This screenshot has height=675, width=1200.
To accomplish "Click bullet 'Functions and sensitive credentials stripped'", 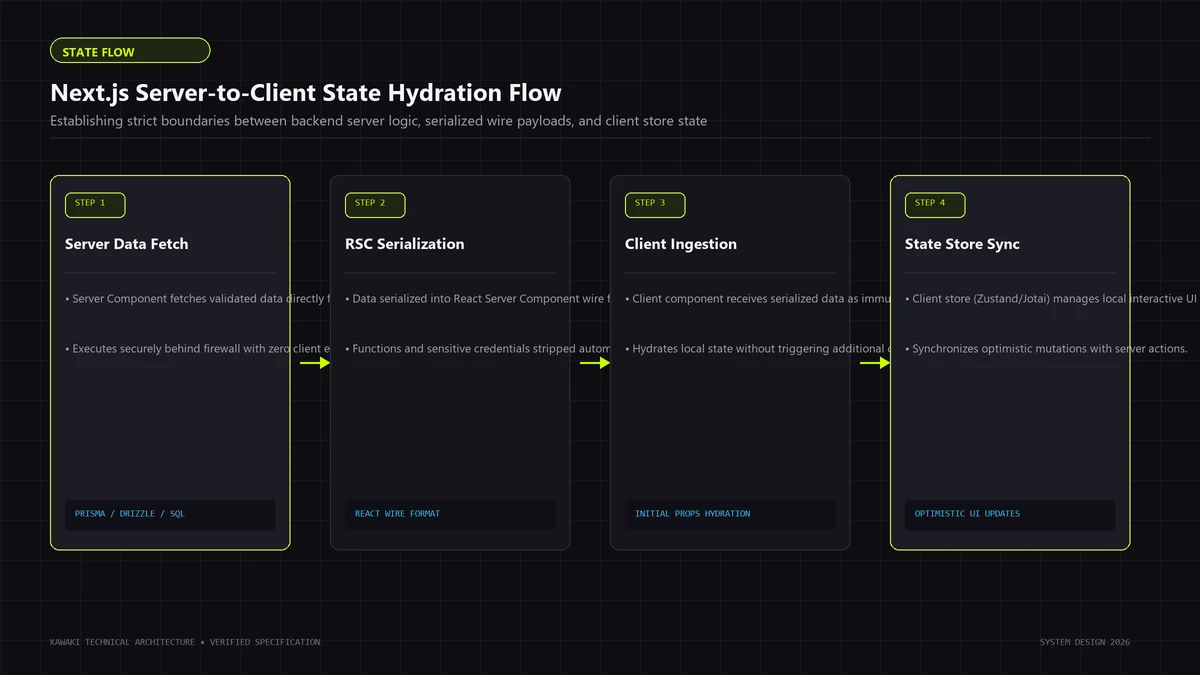I will coord(477,349).
